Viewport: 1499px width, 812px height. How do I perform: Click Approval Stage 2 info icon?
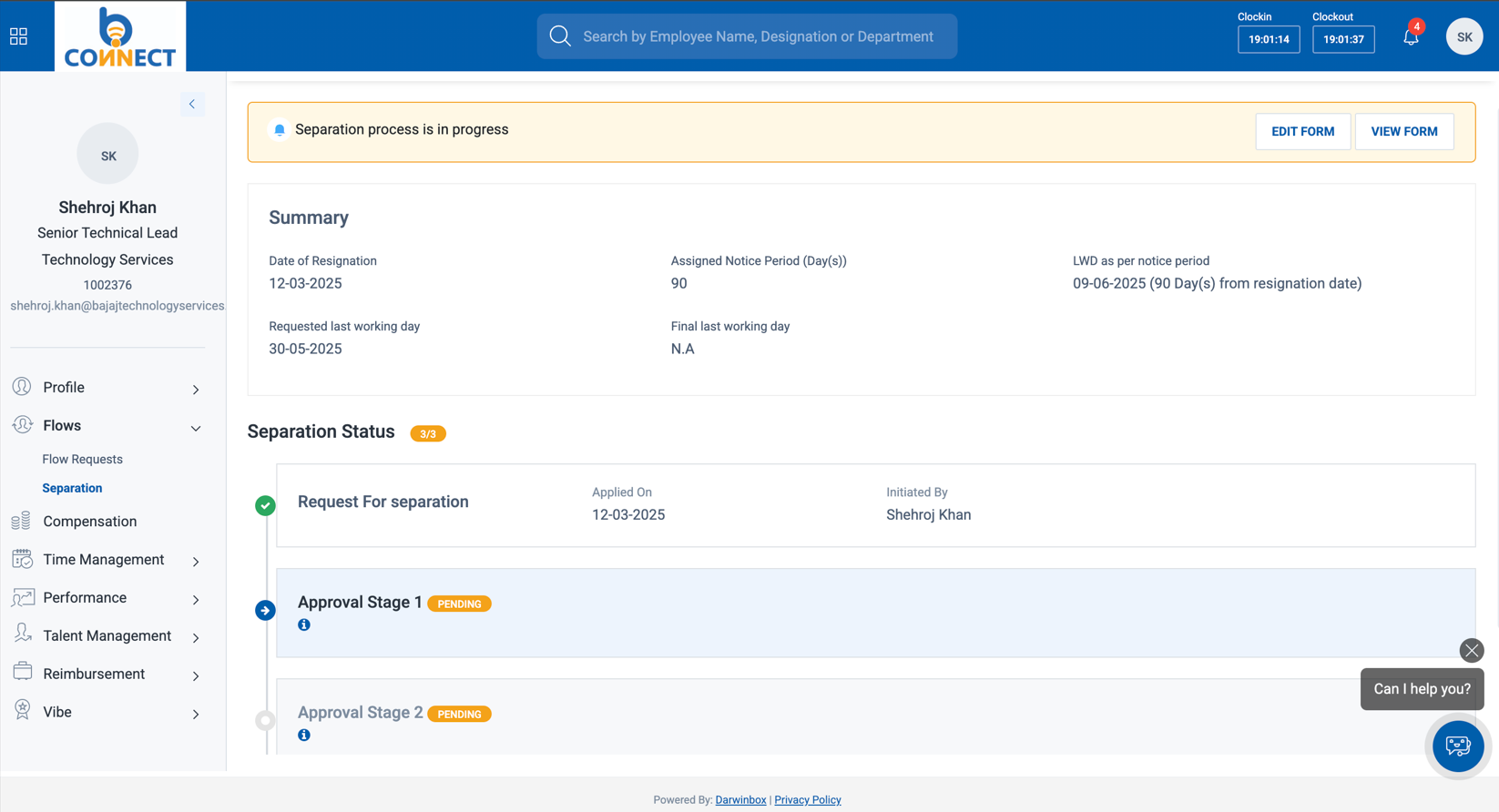point(304,736)
